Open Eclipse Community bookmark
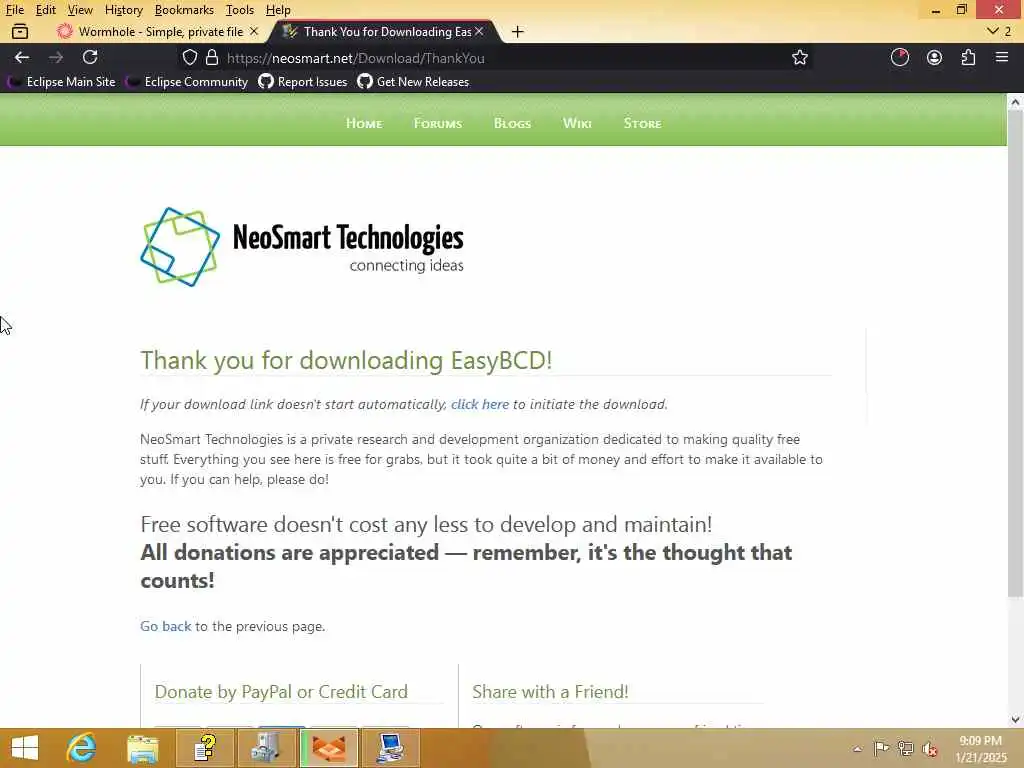The height and width of the screenshot is (768, 1024). [187, 82]
